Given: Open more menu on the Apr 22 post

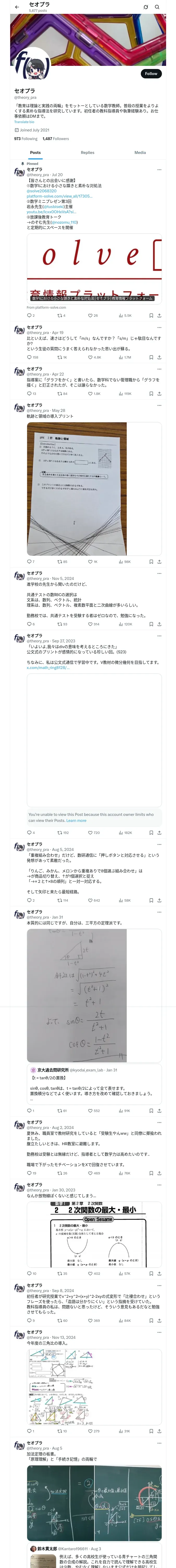Looking at the screenshot, I should click(160, 369).
